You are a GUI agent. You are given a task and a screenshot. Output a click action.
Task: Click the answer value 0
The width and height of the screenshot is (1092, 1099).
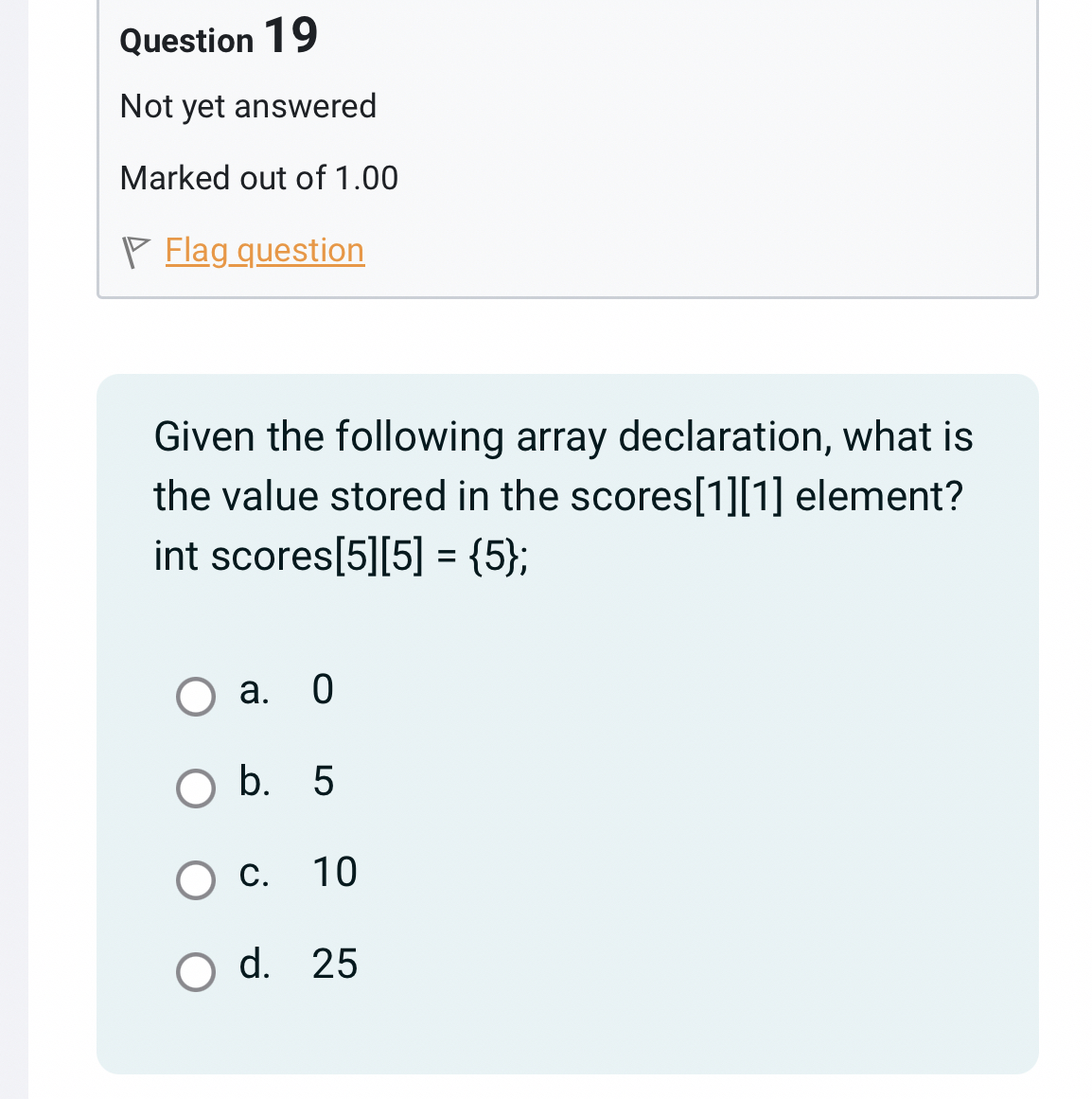click(323, 690)
